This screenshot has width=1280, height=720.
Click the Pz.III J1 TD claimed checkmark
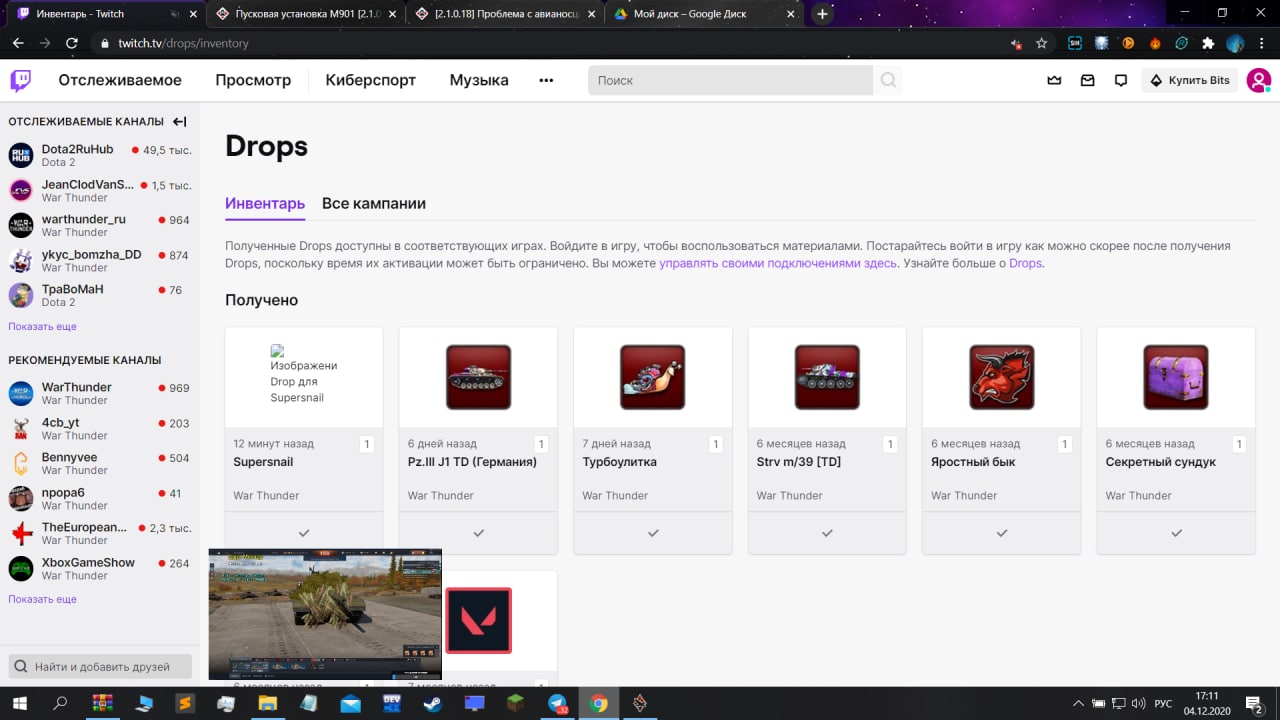point(478,533)
